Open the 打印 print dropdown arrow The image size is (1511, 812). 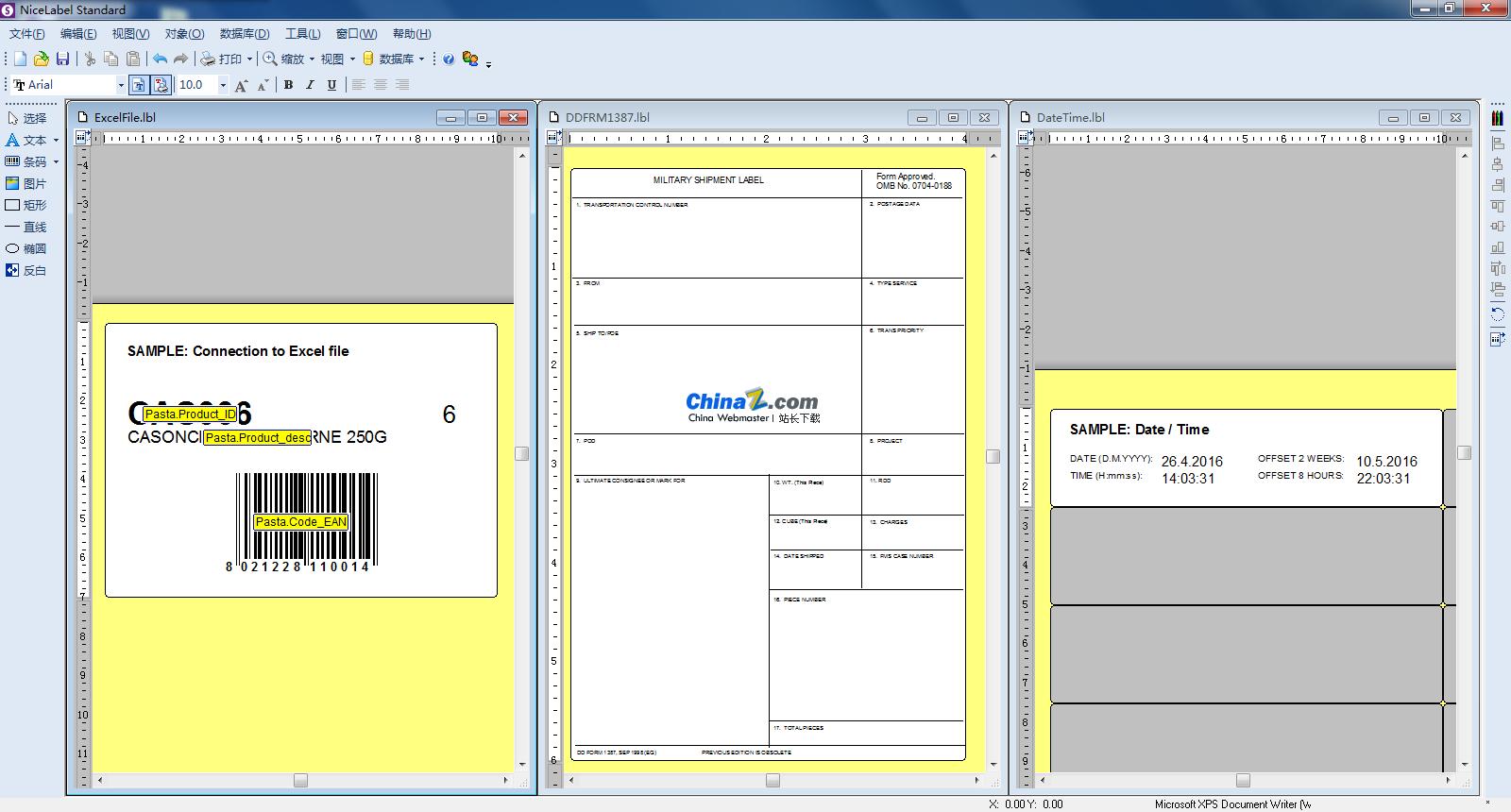249,59
